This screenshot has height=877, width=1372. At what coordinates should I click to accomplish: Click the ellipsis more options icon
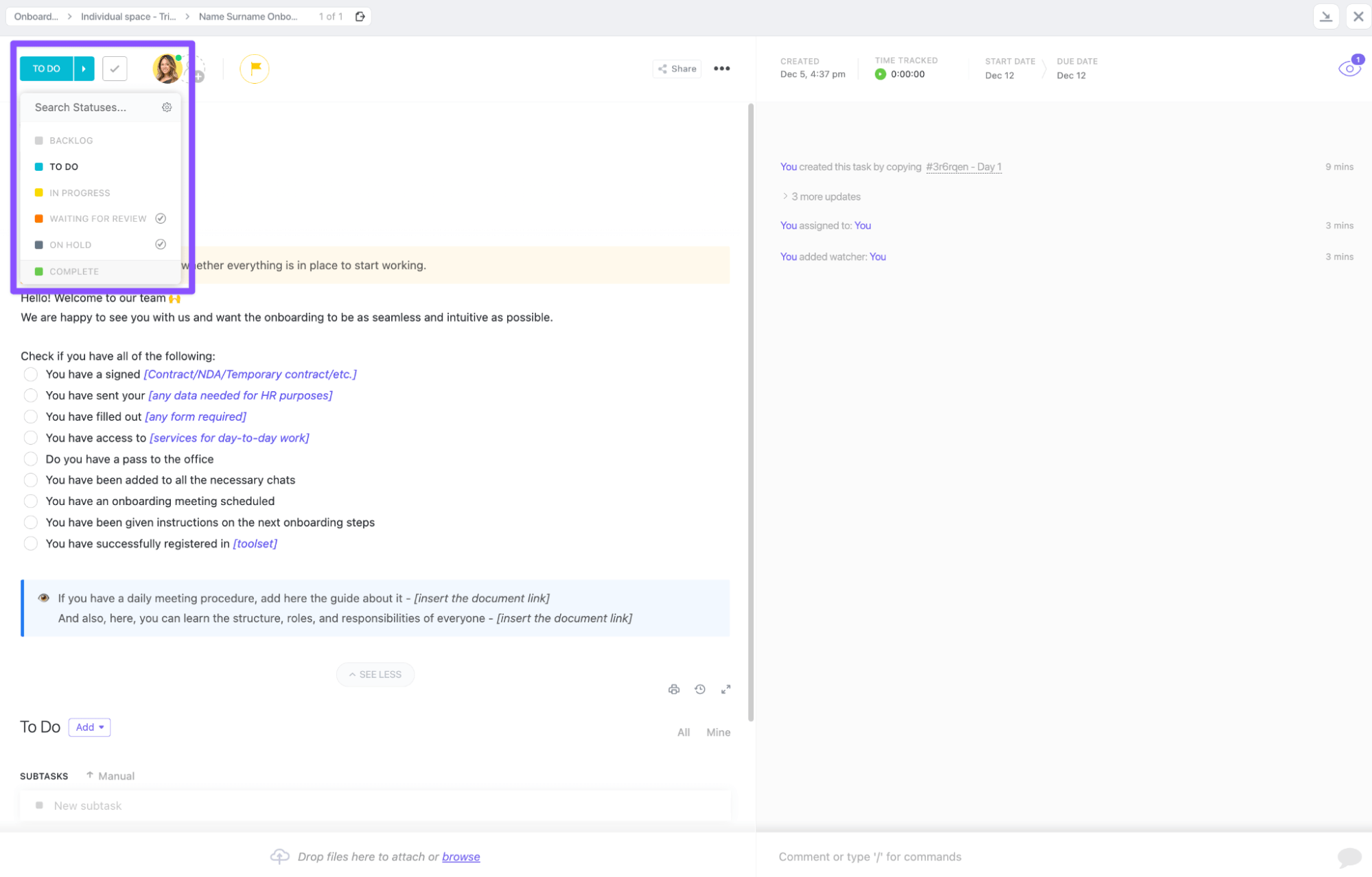click(x=721, y=68)
